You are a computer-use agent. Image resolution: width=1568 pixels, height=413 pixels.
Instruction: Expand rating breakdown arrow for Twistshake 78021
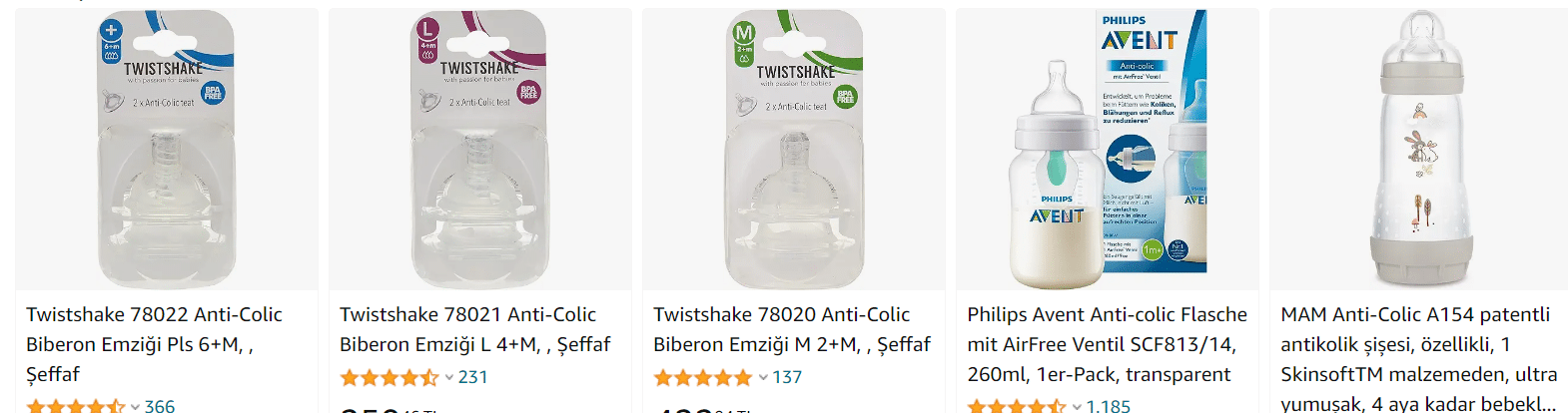tap(449, 378)
